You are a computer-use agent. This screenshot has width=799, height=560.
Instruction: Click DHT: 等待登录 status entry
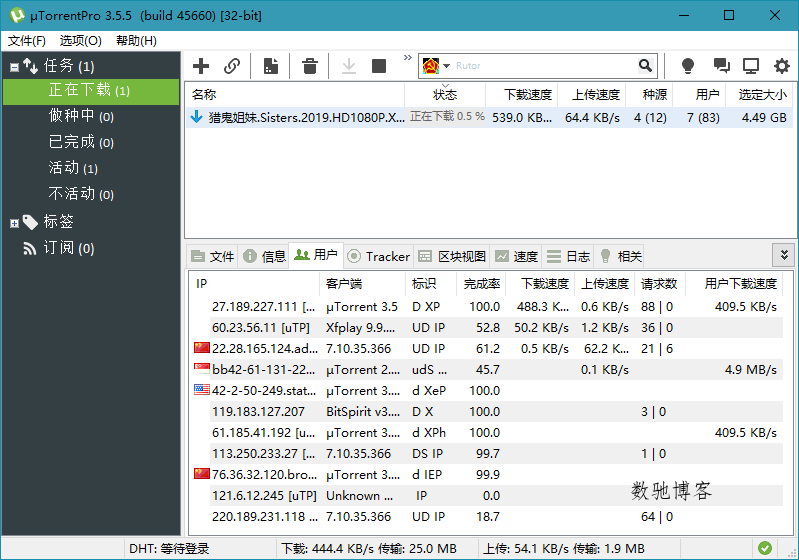pyautogui.click(x=169, y=549)
